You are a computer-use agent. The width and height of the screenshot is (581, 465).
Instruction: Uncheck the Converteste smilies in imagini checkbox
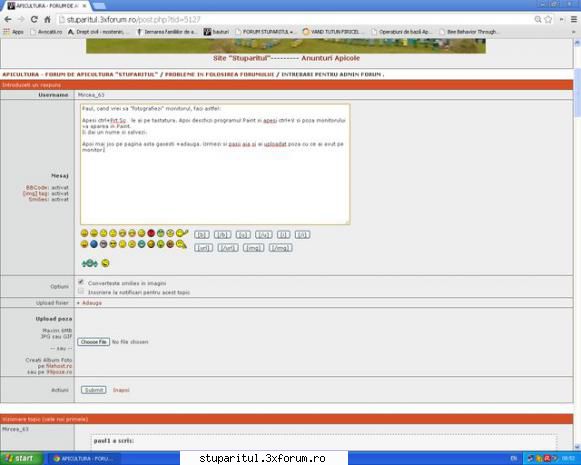[x=81, y=282]
